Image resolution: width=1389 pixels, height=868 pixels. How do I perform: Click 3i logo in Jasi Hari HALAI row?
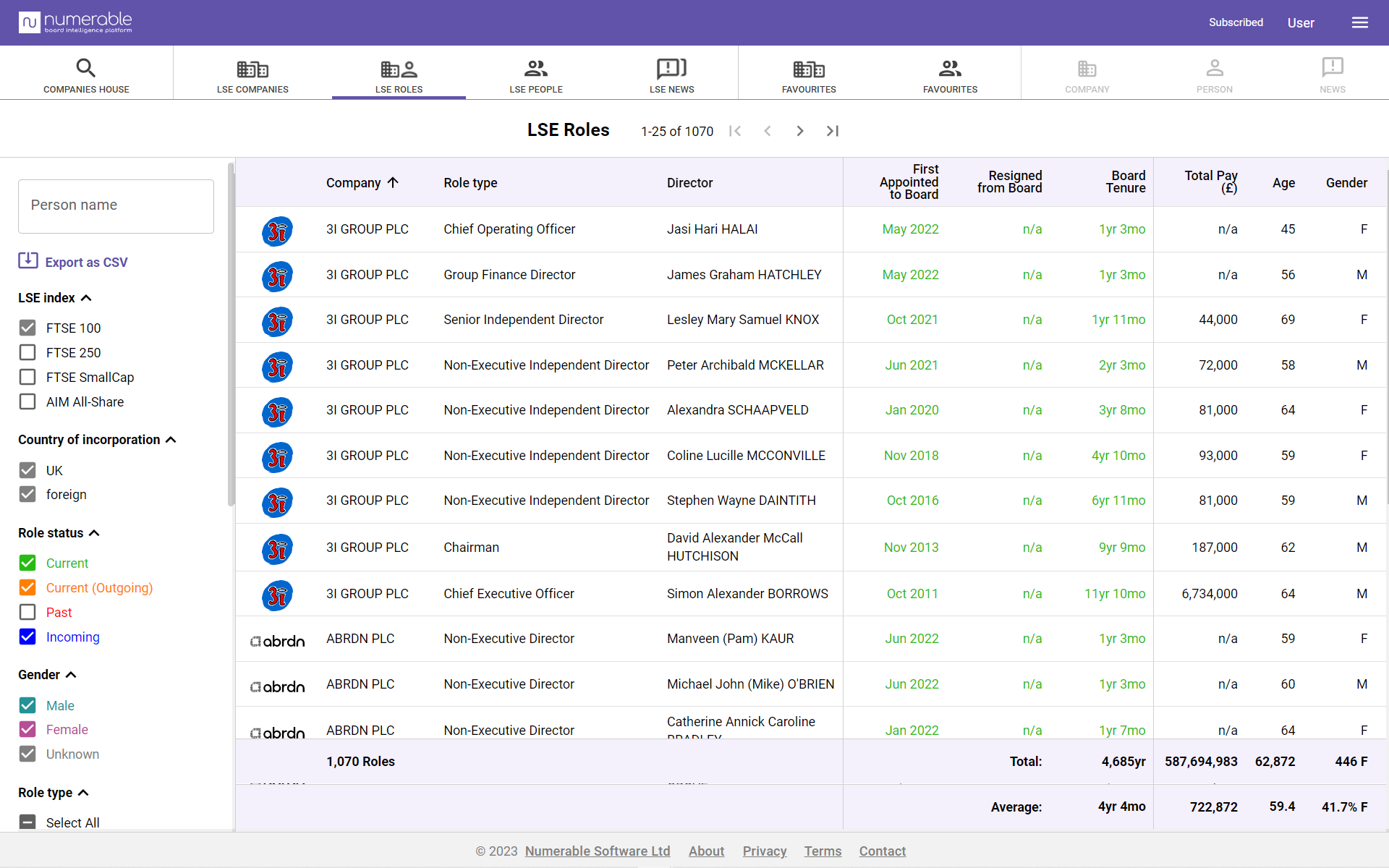tap(277, 231)
